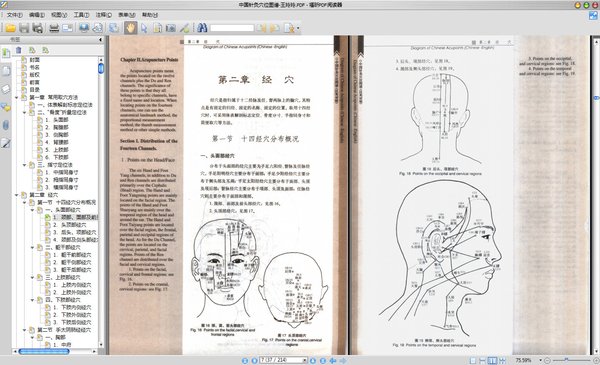The height and width of the screenshot is (365, 600).
Task: Collapse the bookmarks panel with the arrow
Action: pyautogui.click(x=101, y=39)
